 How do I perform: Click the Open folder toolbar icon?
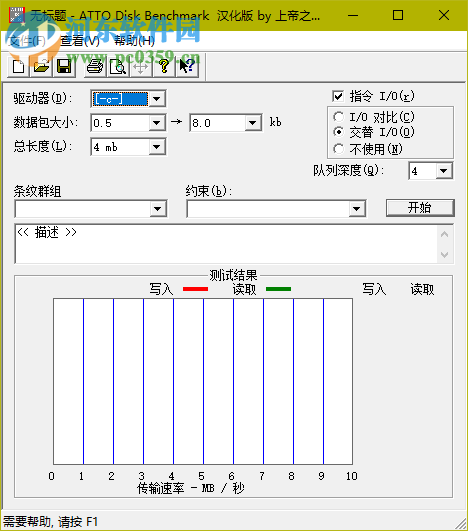41,66
